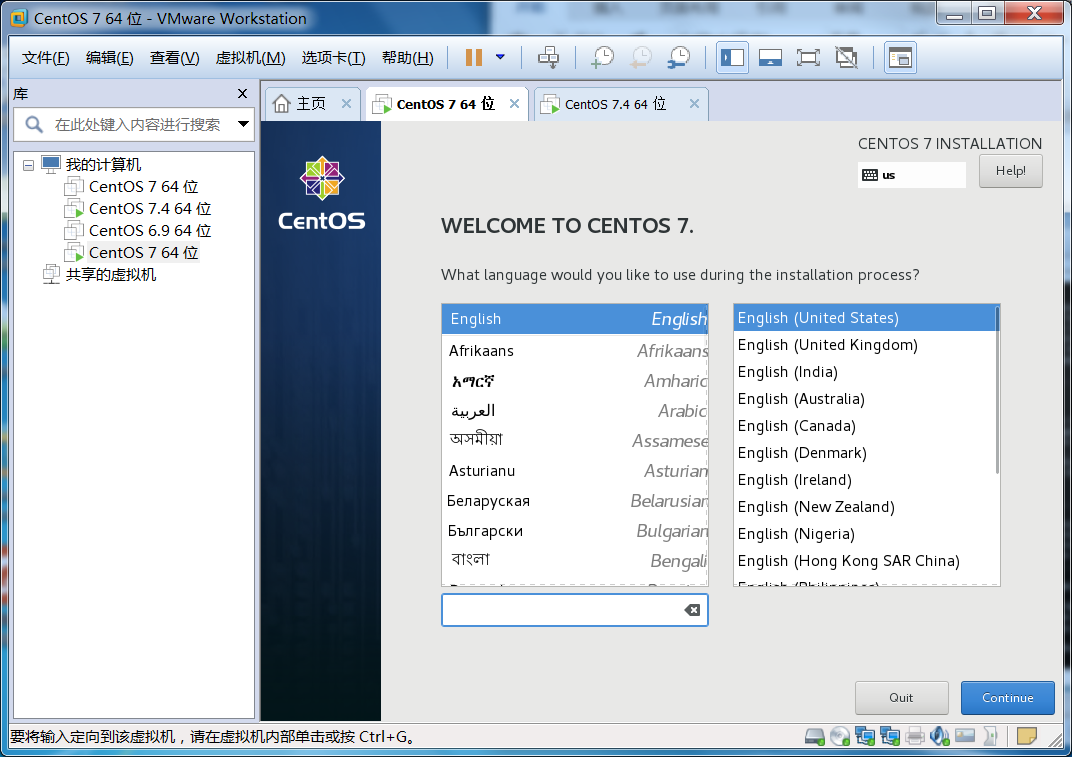Select the running CentOS 7 64 位 entry
The width and height of the screenshot is (1072, 757).
pyautogui.click(x=131, y=252)
